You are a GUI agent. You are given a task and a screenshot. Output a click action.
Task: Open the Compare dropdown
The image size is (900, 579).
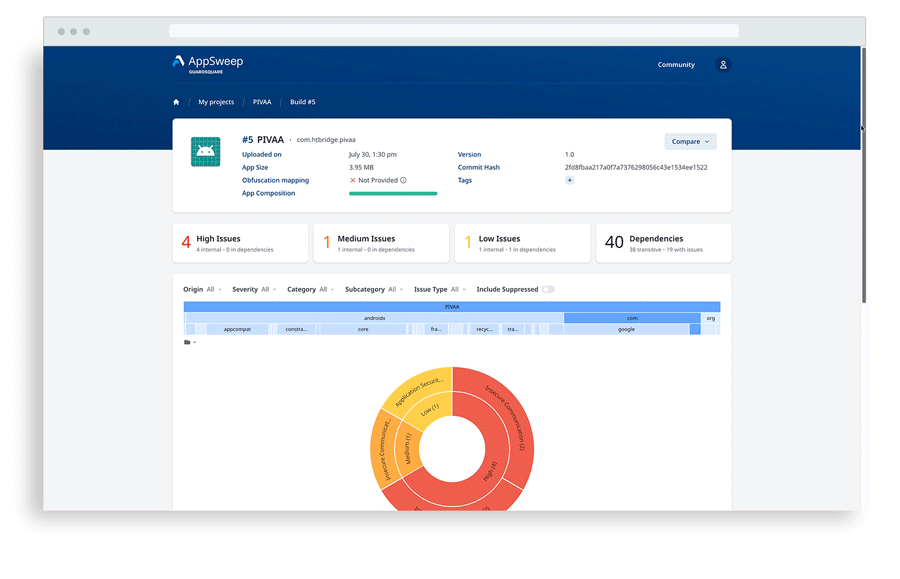tap(690, 142)
